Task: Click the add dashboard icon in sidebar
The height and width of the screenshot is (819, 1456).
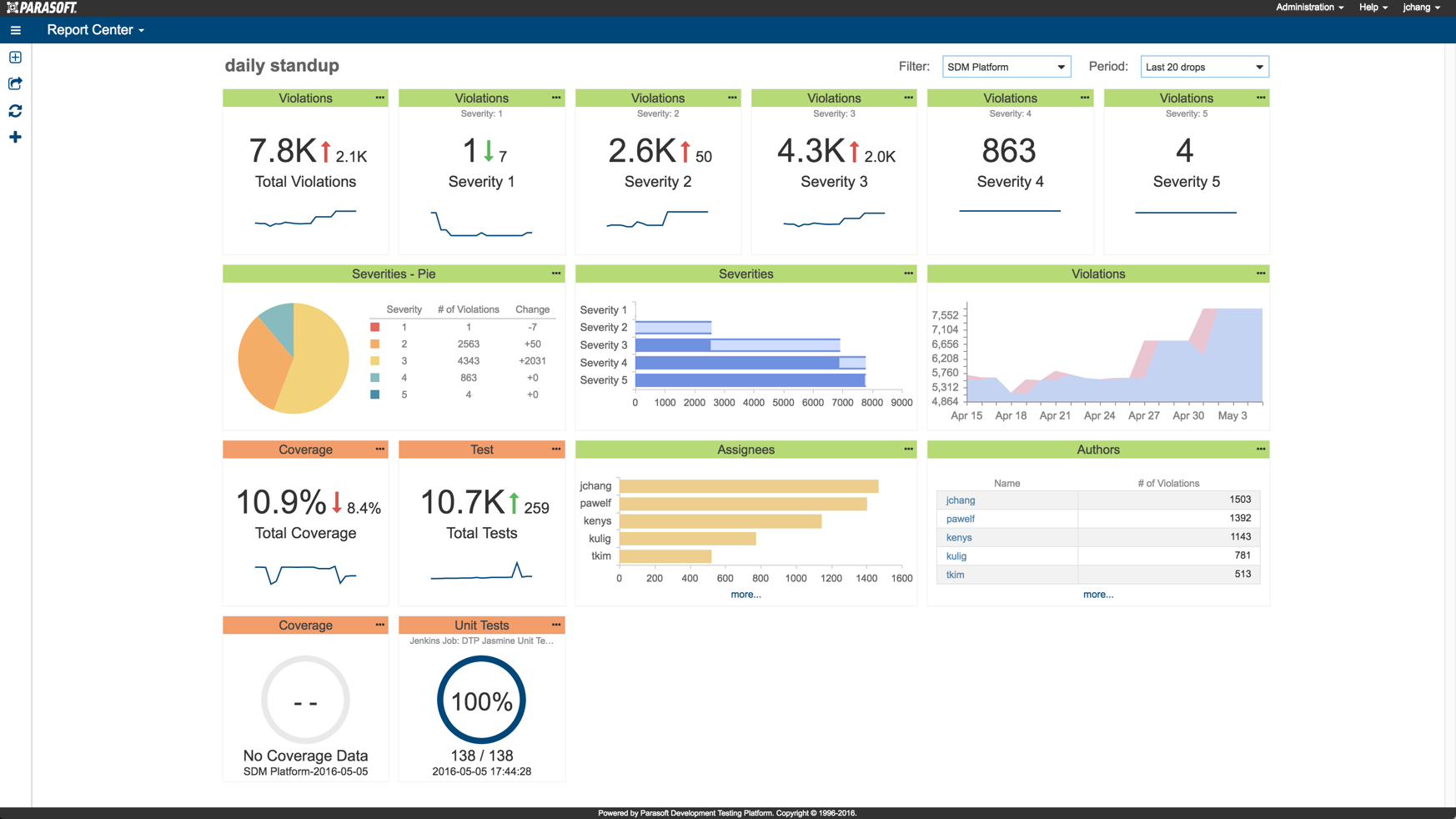Action: (15, 58)
